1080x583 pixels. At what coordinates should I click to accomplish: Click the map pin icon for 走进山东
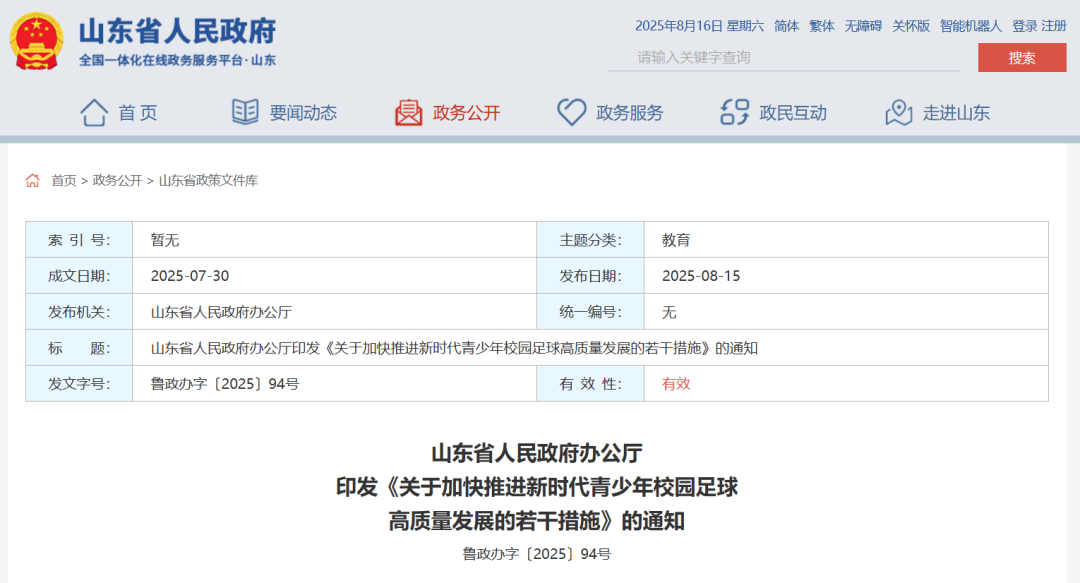point(899,113)
